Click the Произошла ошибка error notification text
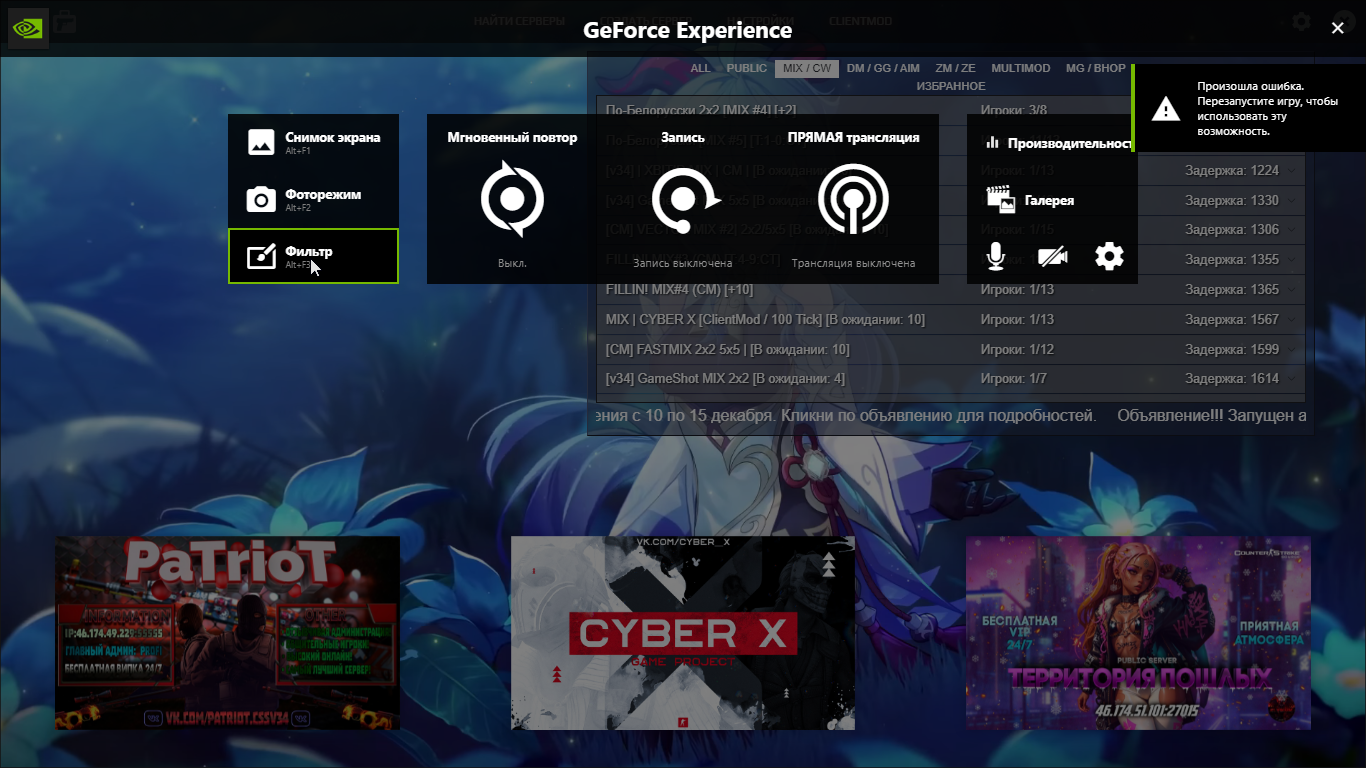Screen dimensions: 1366x769 (1267, 109)
